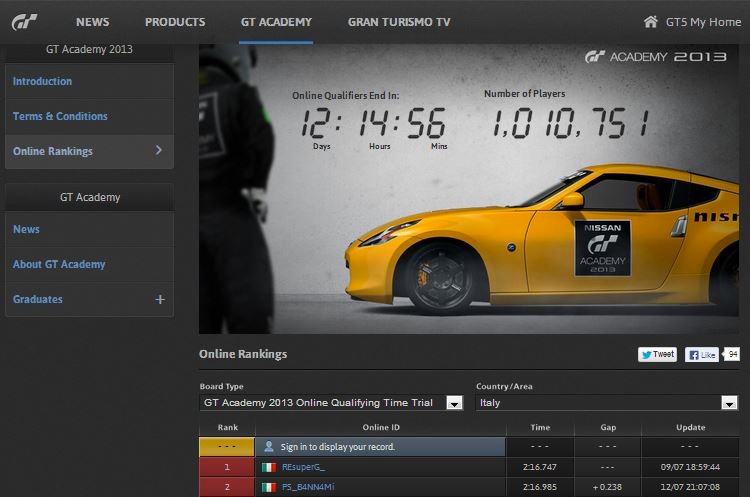Open the NEWS menu in top navigation
This screenshot has width=750, height=497.
(92, 22)
